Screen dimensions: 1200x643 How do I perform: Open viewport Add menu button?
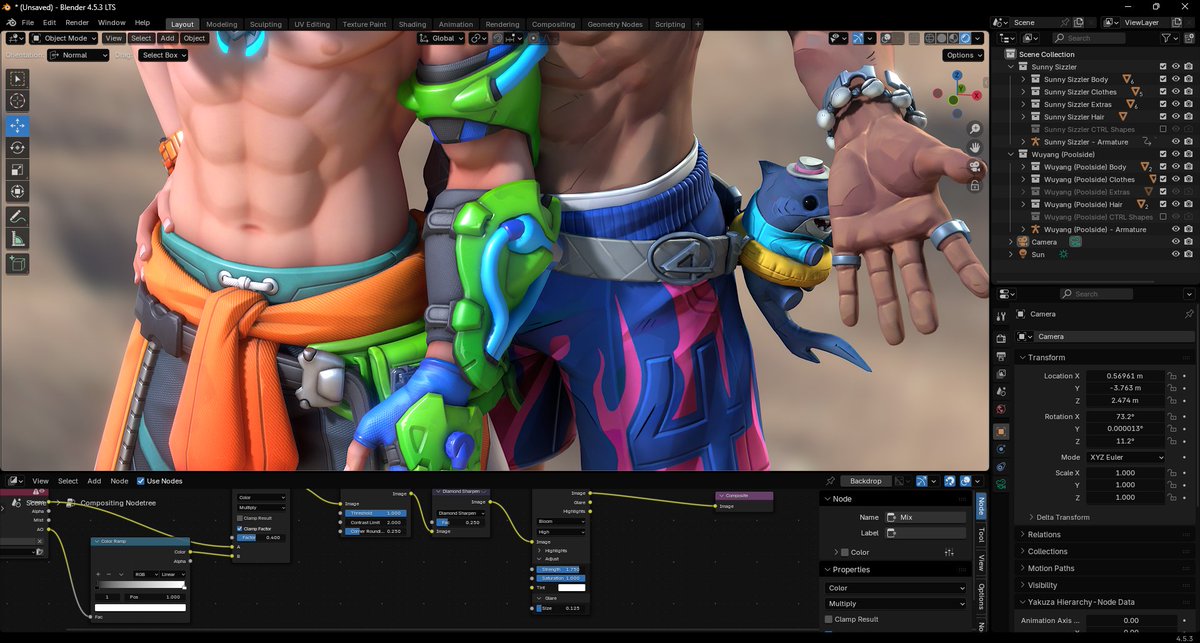click(x=167, y=38)
